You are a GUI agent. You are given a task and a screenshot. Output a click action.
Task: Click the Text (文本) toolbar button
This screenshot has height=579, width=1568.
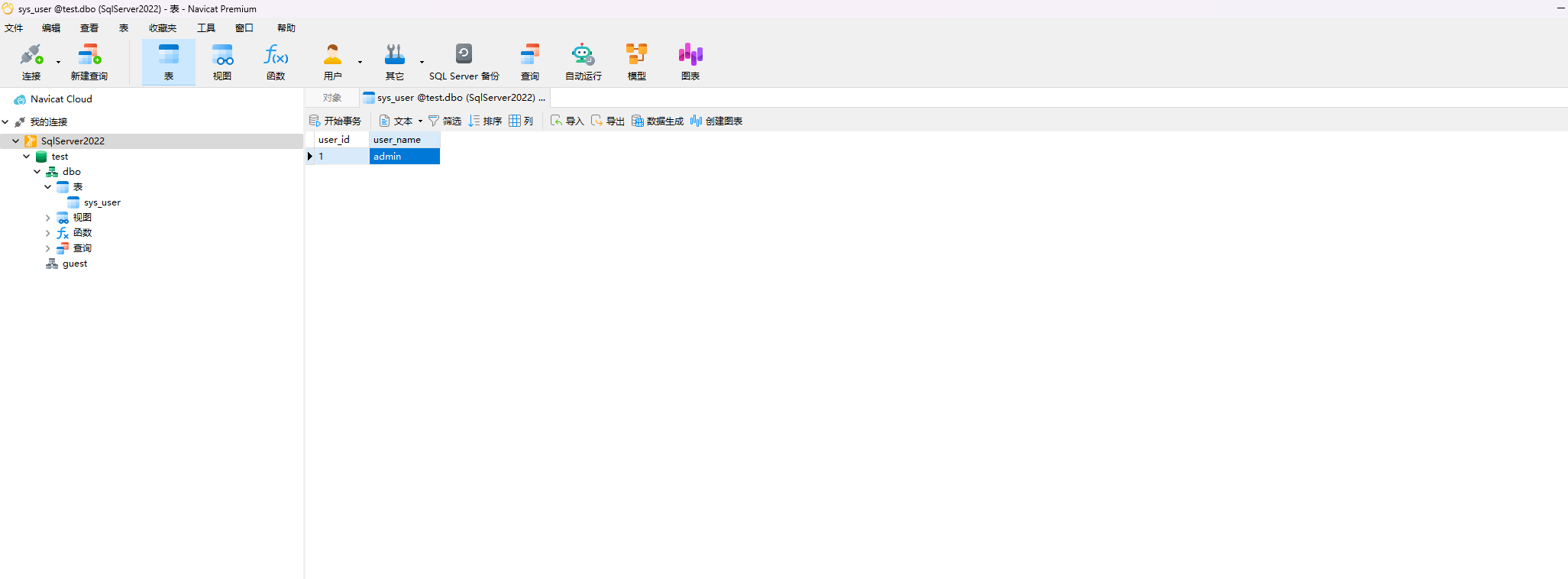pos(396,121)
